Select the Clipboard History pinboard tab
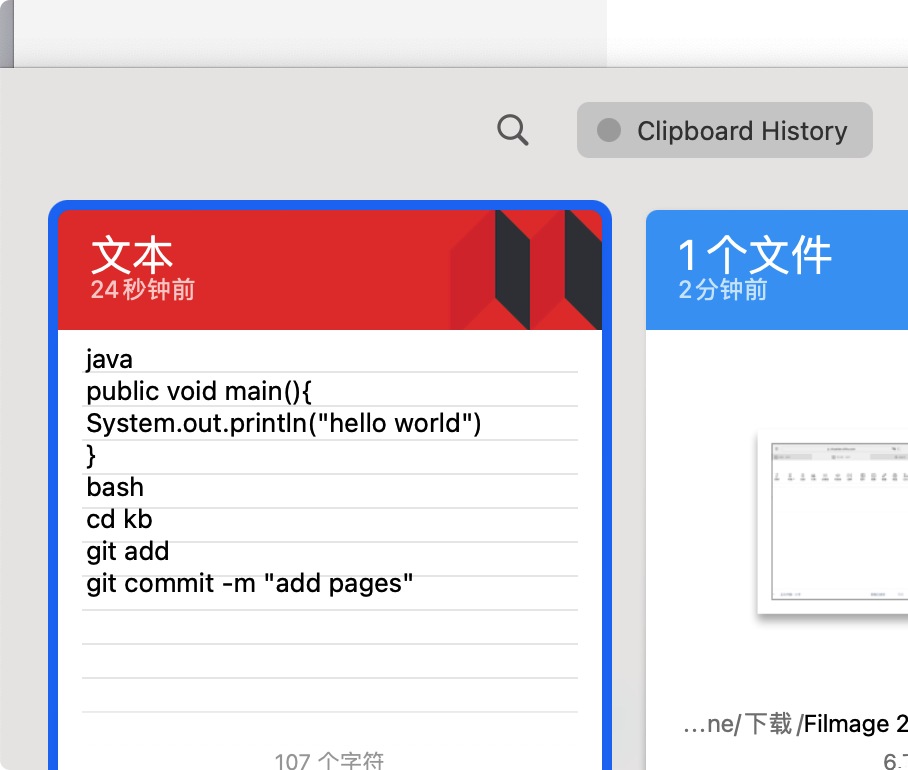The width and height of the screenshot is (908, 770). (x=724, y=130)
